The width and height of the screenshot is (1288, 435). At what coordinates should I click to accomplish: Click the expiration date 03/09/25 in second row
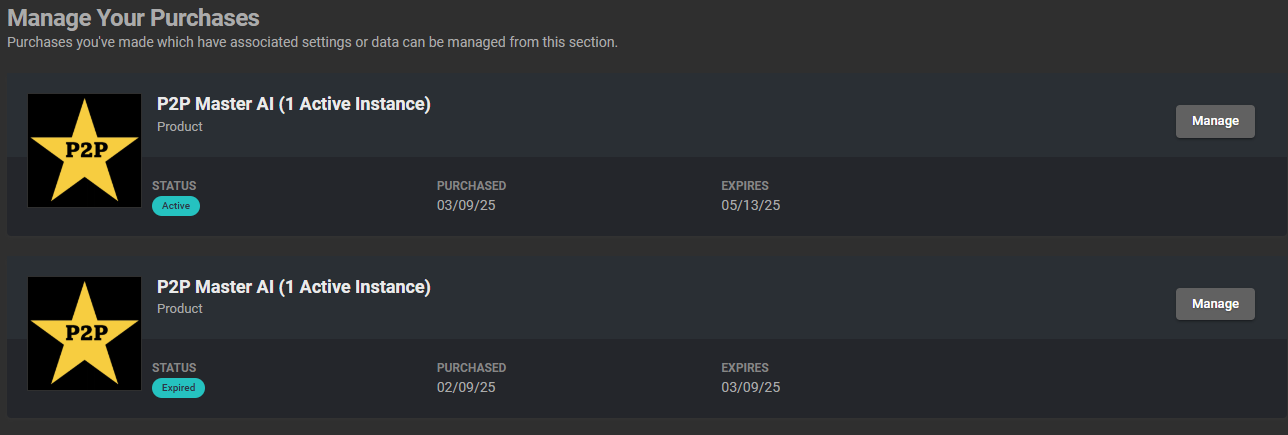point(751,387)
